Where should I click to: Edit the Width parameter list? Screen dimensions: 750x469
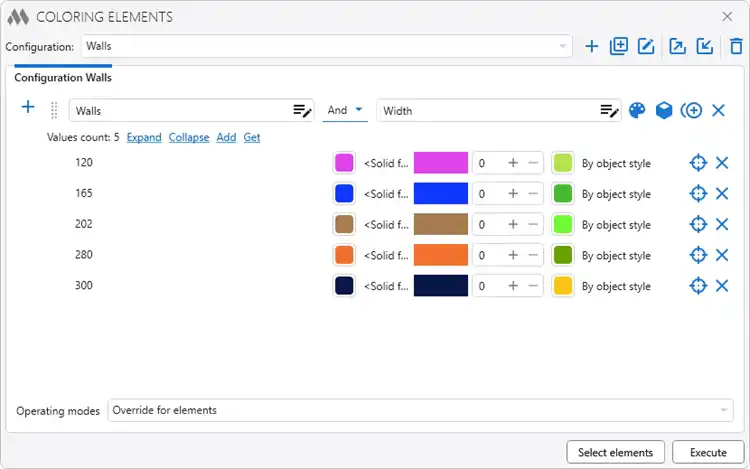609,111
